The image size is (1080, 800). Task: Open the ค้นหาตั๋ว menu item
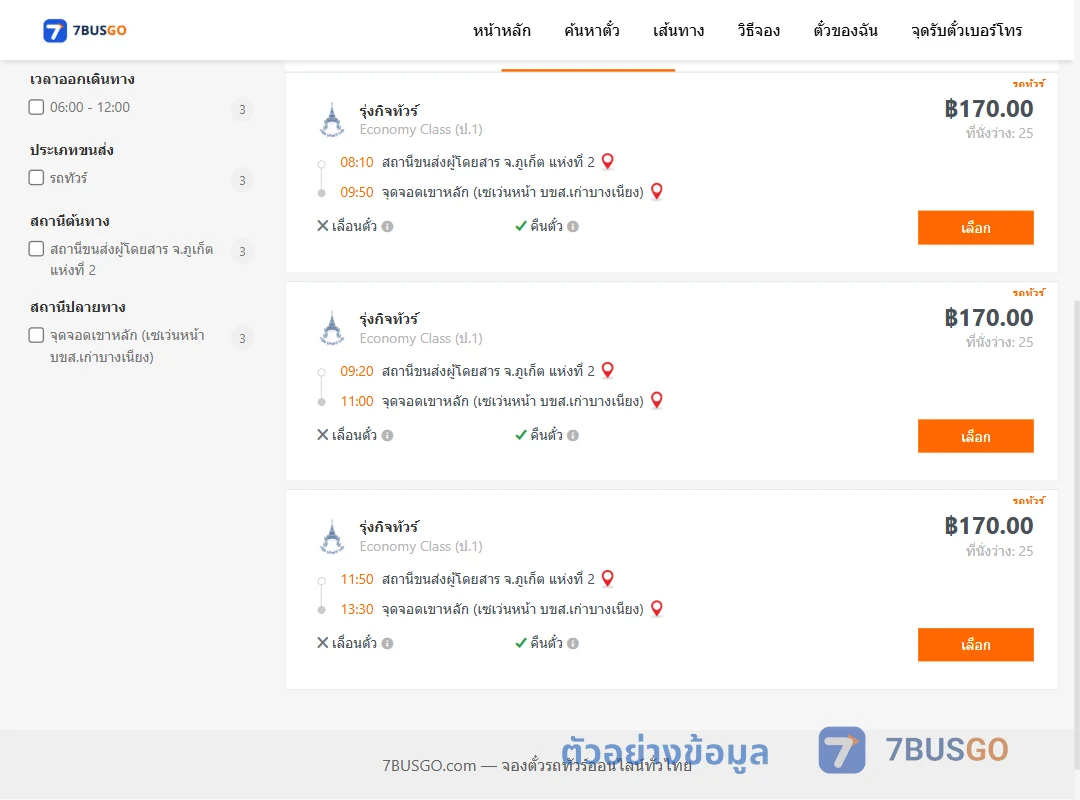(592, 30)
